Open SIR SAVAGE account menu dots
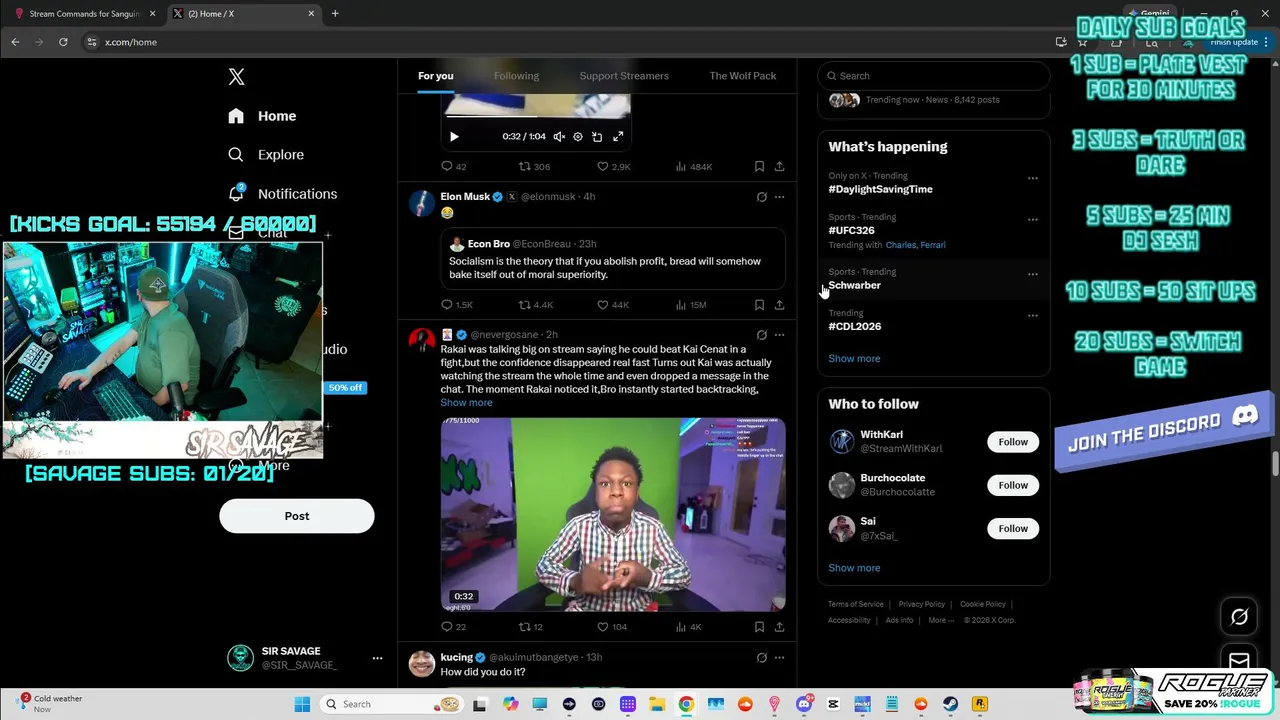 click(377, 658)
